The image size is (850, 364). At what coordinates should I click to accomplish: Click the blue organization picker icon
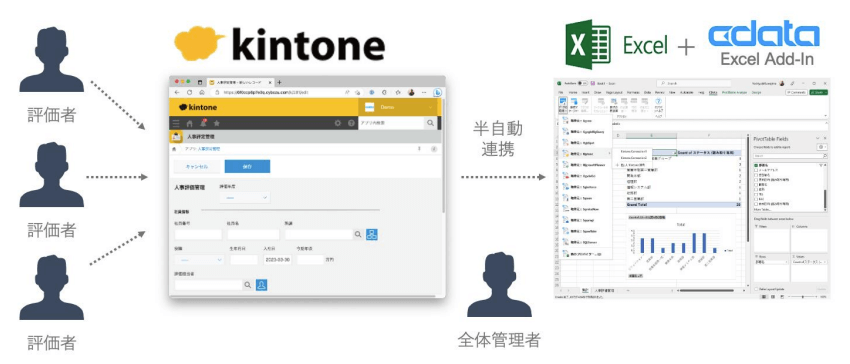pyautogui.click(x=372, y=234)
